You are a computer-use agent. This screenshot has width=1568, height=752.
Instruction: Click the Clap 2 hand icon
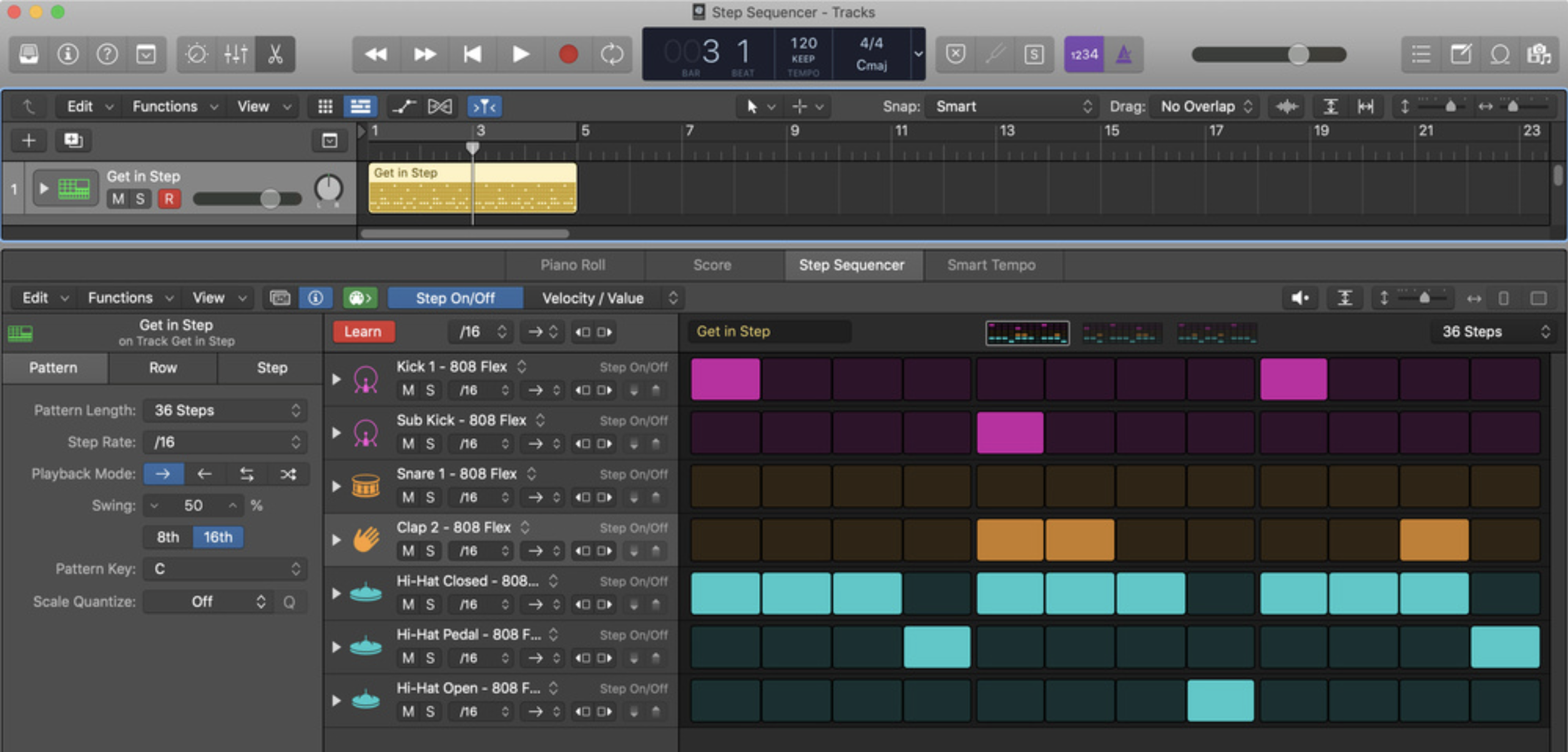[x=366, y=539]
